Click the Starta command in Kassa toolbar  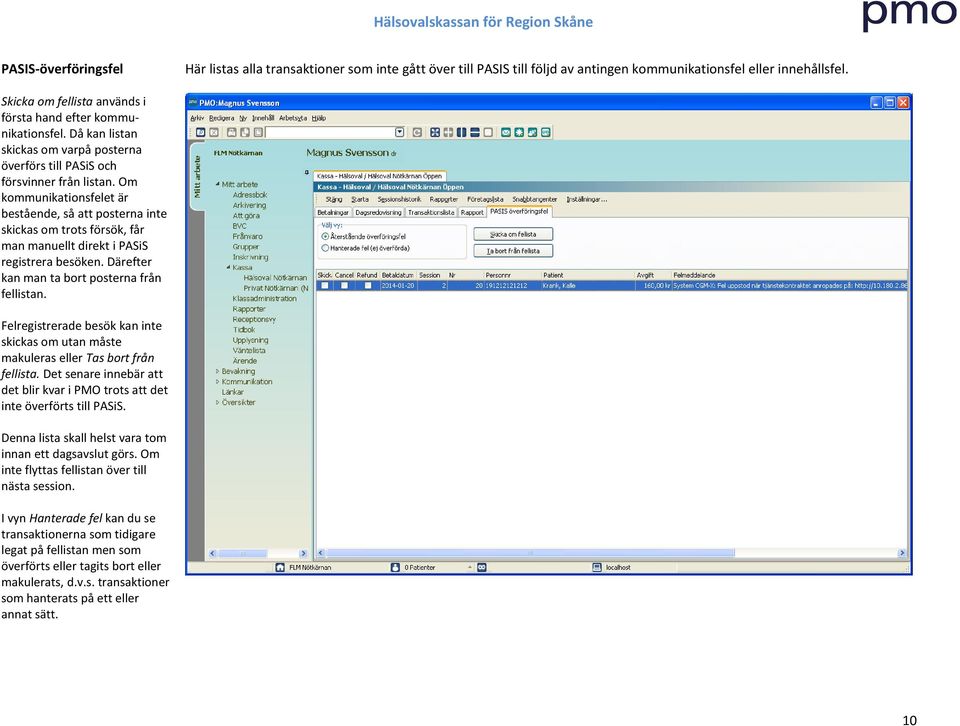point(360,200)
